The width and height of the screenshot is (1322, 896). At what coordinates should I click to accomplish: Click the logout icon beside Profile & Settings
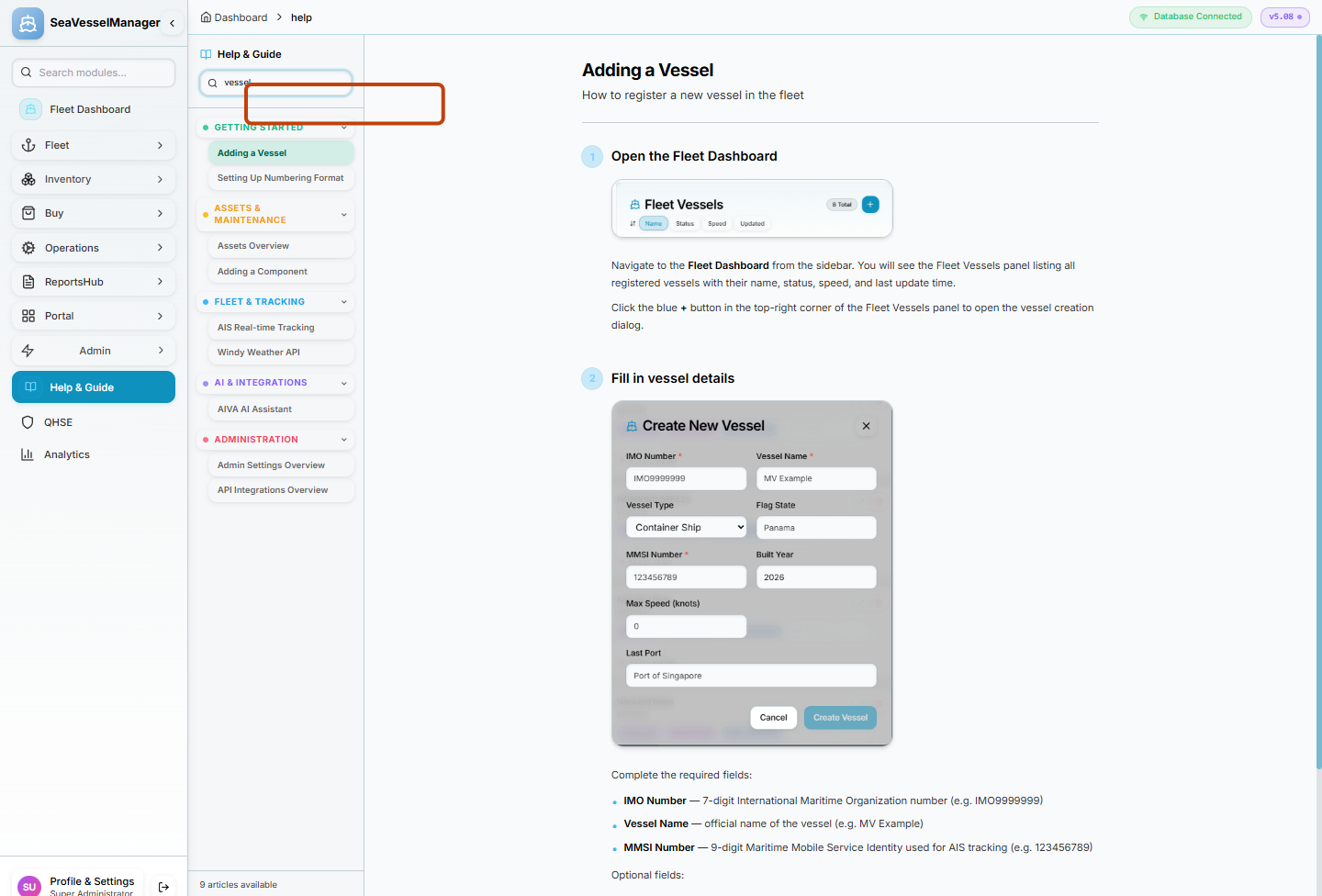point(163,887)
